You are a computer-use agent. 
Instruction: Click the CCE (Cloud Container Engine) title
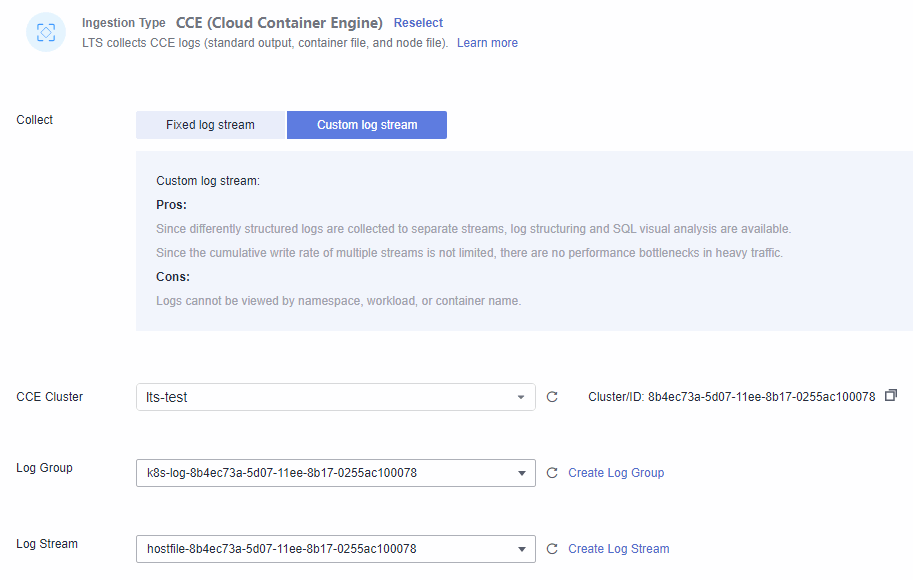click(279, 23)
